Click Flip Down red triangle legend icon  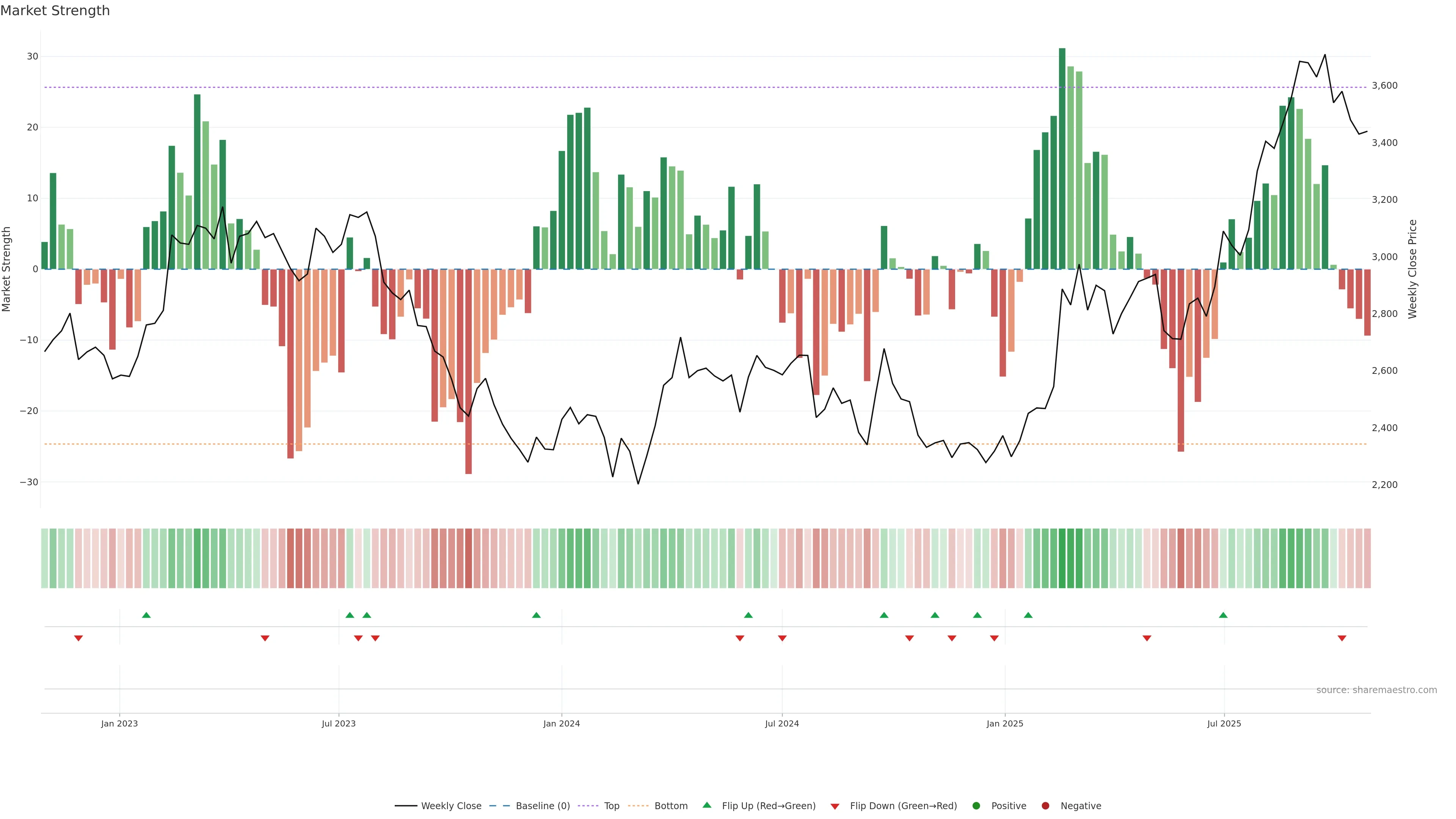(x=835, y=806)
